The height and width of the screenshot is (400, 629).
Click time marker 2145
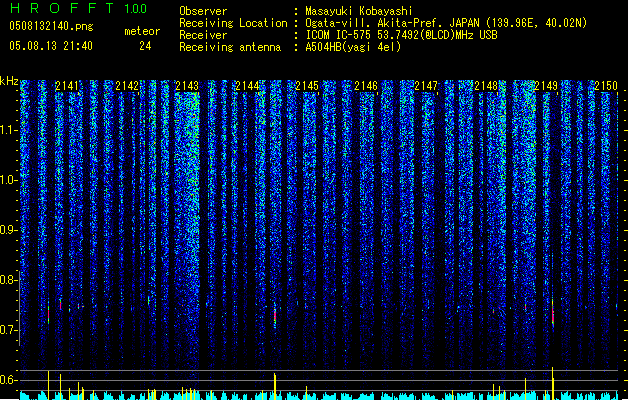click(306, 86)
